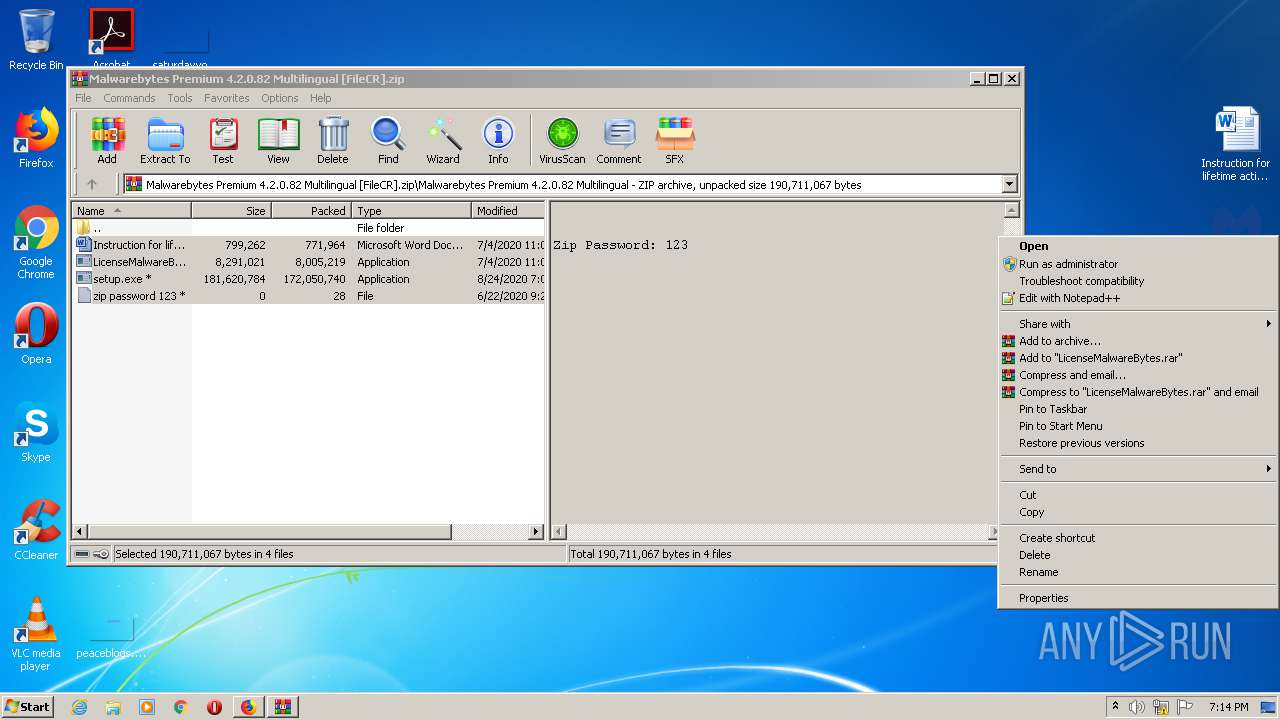Run VirusScan on the archive
1280x720 pixels.
tap(562, 140)
